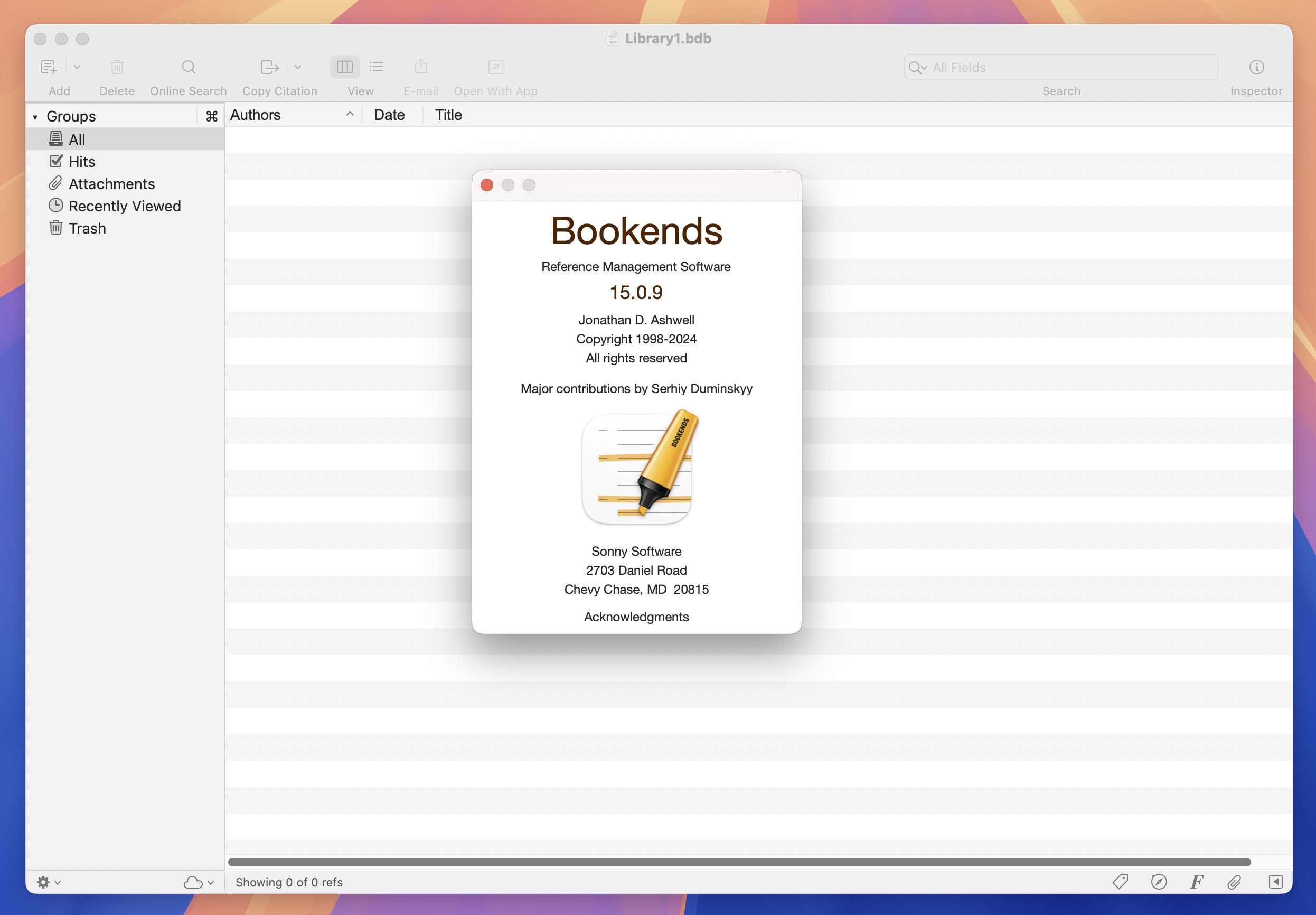This screenshot has height=915, width=1316.
Task: Click the Open With App icon
Action: pyautogui.click(x=493, y=67)
